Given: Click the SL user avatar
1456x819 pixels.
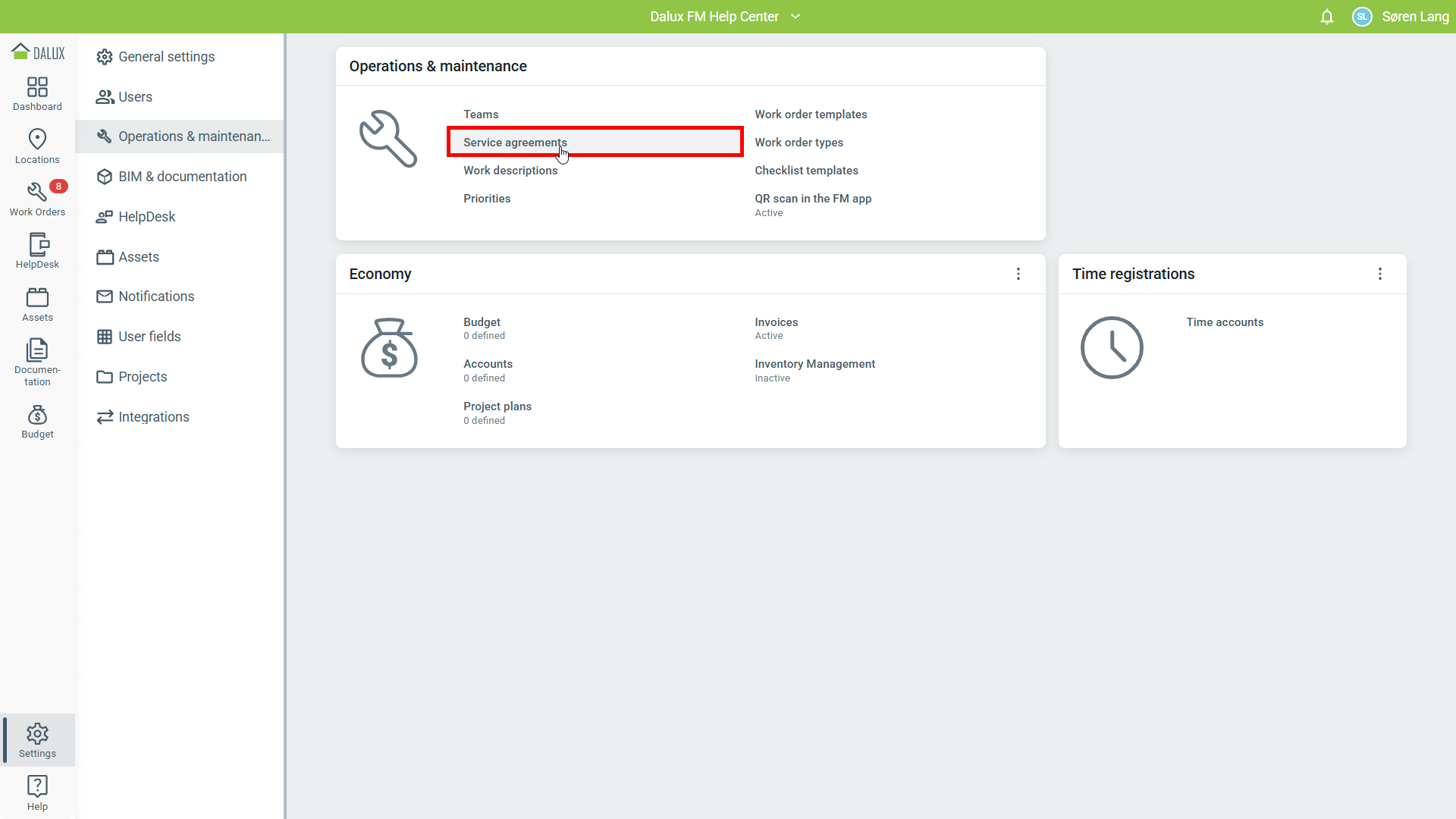Looking at the screenshot, I should tap(1362, 17).
